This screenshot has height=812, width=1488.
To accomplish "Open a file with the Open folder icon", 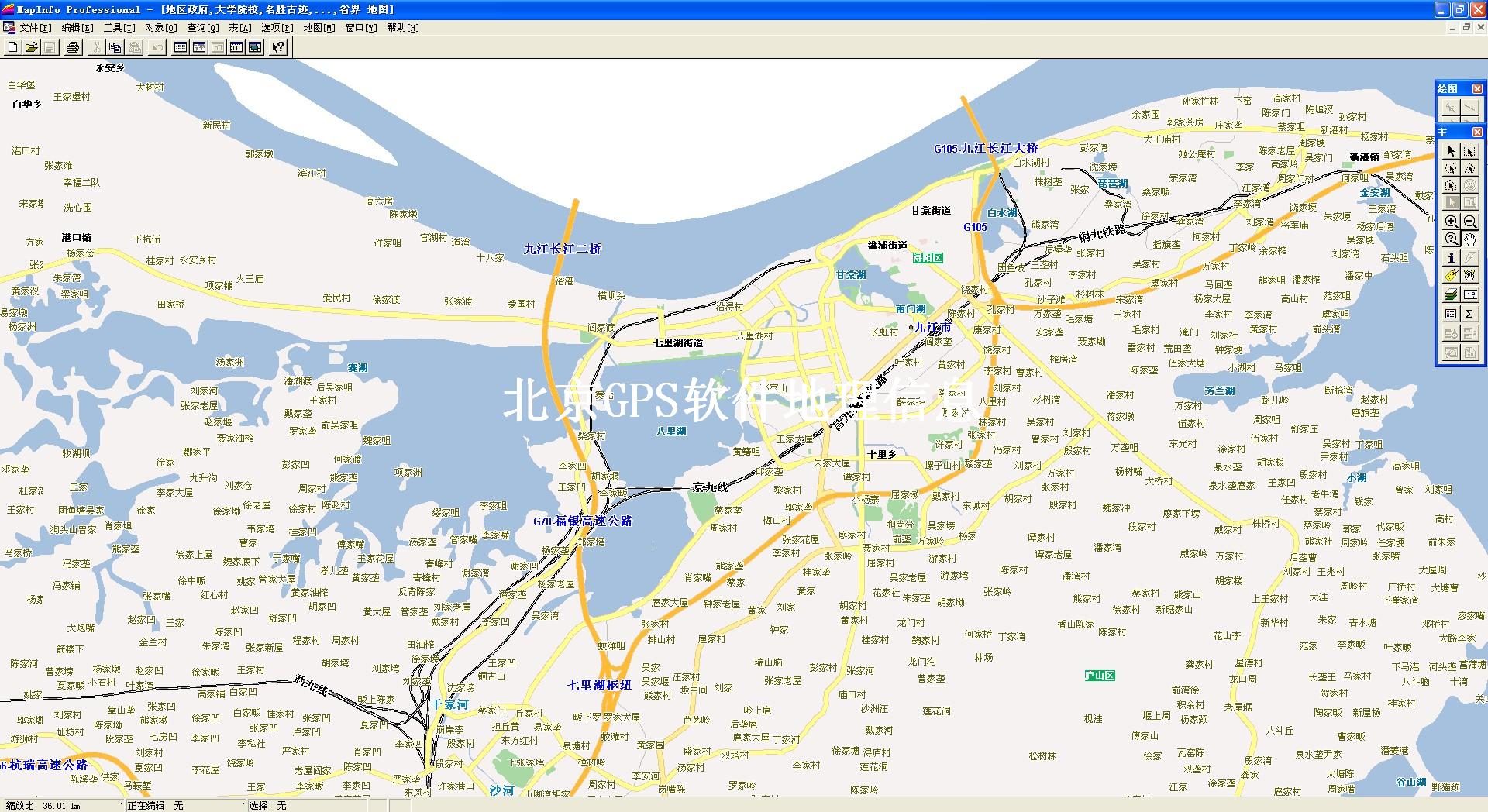I will pos(32,47).
